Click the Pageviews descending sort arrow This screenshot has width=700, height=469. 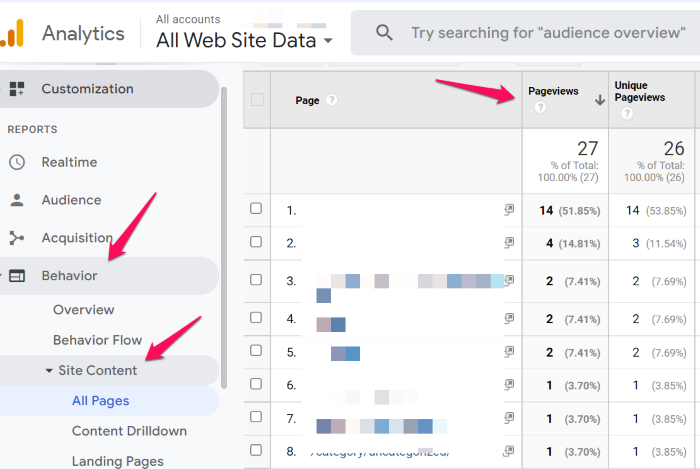[x=600, y=100]
